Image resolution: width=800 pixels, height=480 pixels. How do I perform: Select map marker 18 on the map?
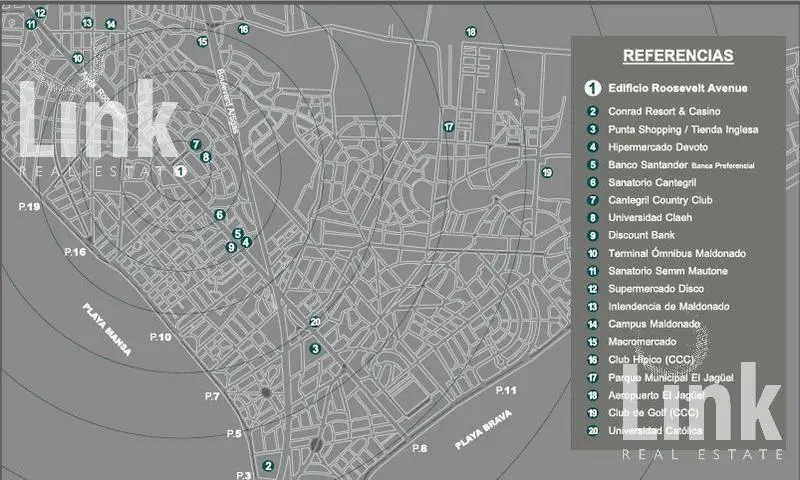coord(471,32)
